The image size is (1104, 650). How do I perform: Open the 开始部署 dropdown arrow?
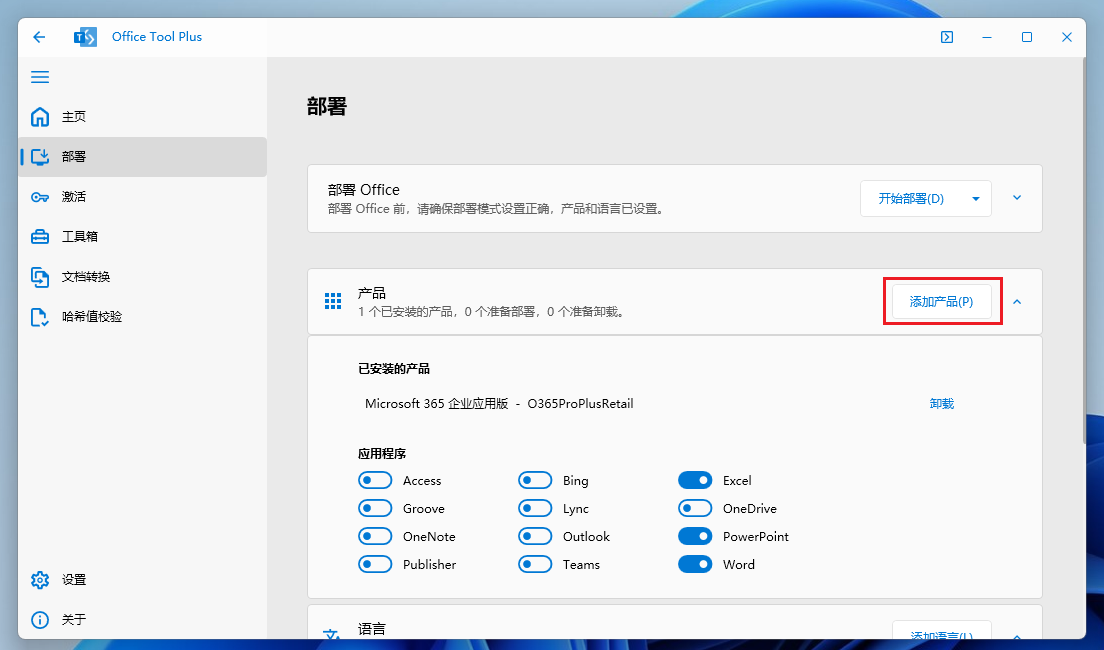(976, 199)
